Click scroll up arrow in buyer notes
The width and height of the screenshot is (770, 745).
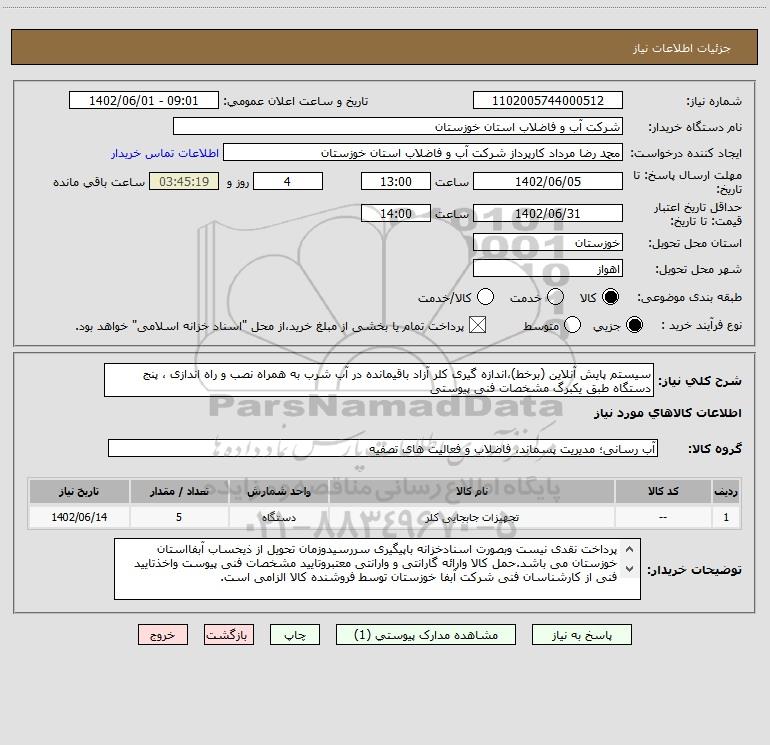click(629, 549)
